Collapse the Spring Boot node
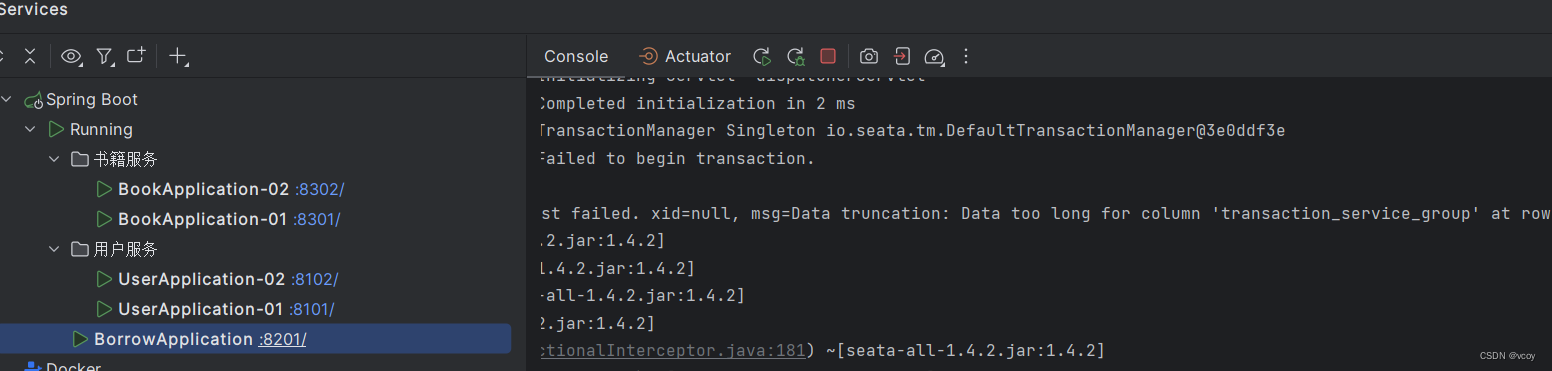1552x371 pixels. (8, 99)
